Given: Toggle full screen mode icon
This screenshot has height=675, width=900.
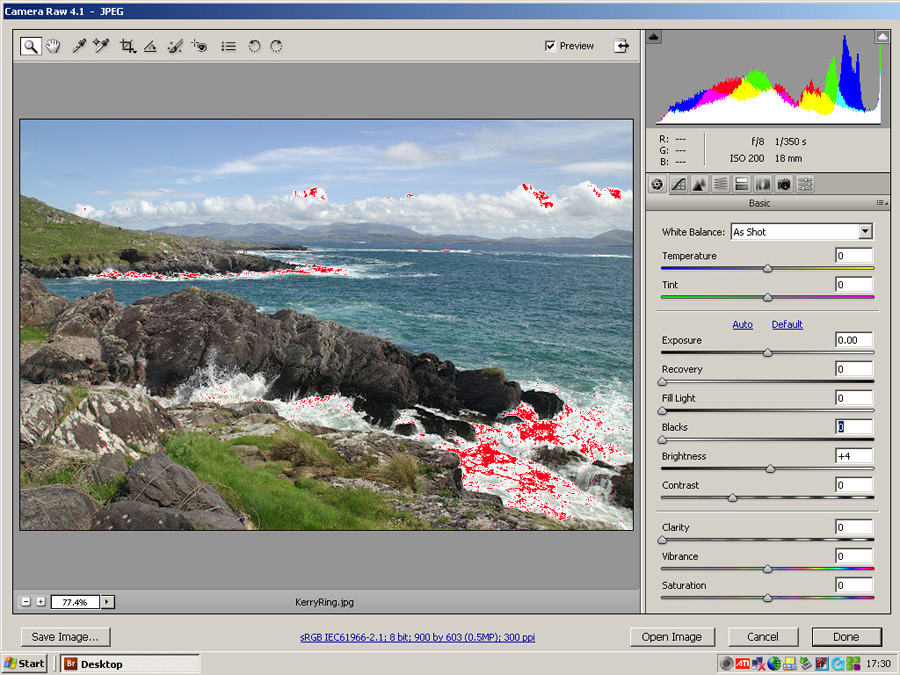Looking at the screenshot, I should [622, 46].
